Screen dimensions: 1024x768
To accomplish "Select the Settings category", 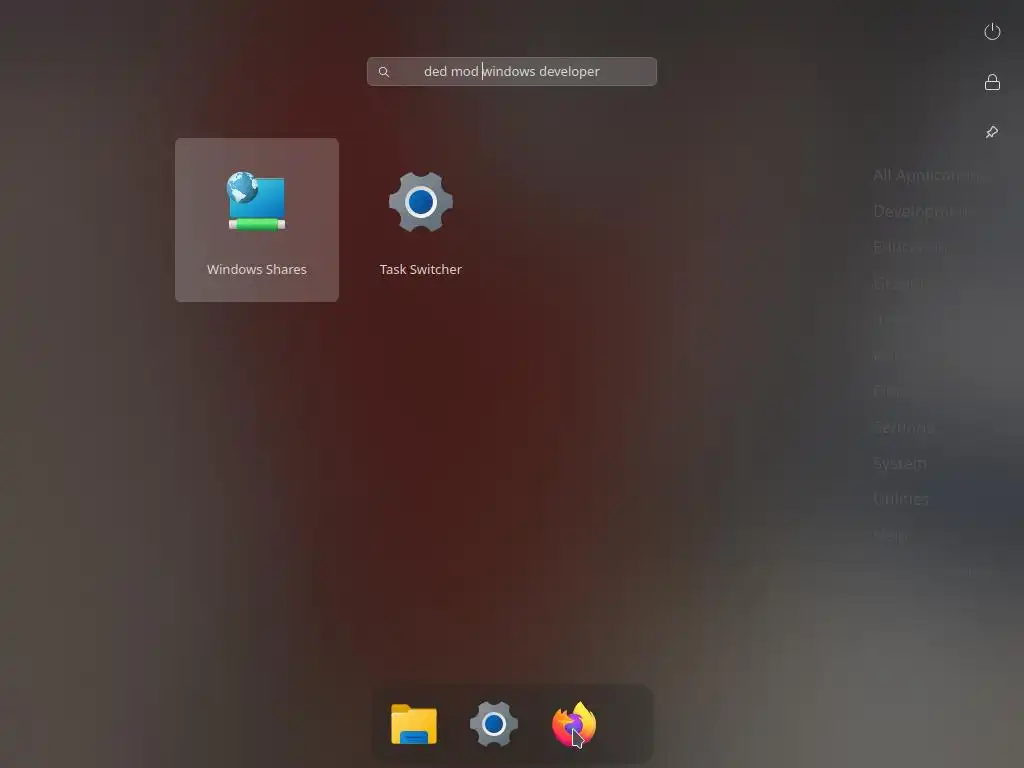I will click(904, 427).
